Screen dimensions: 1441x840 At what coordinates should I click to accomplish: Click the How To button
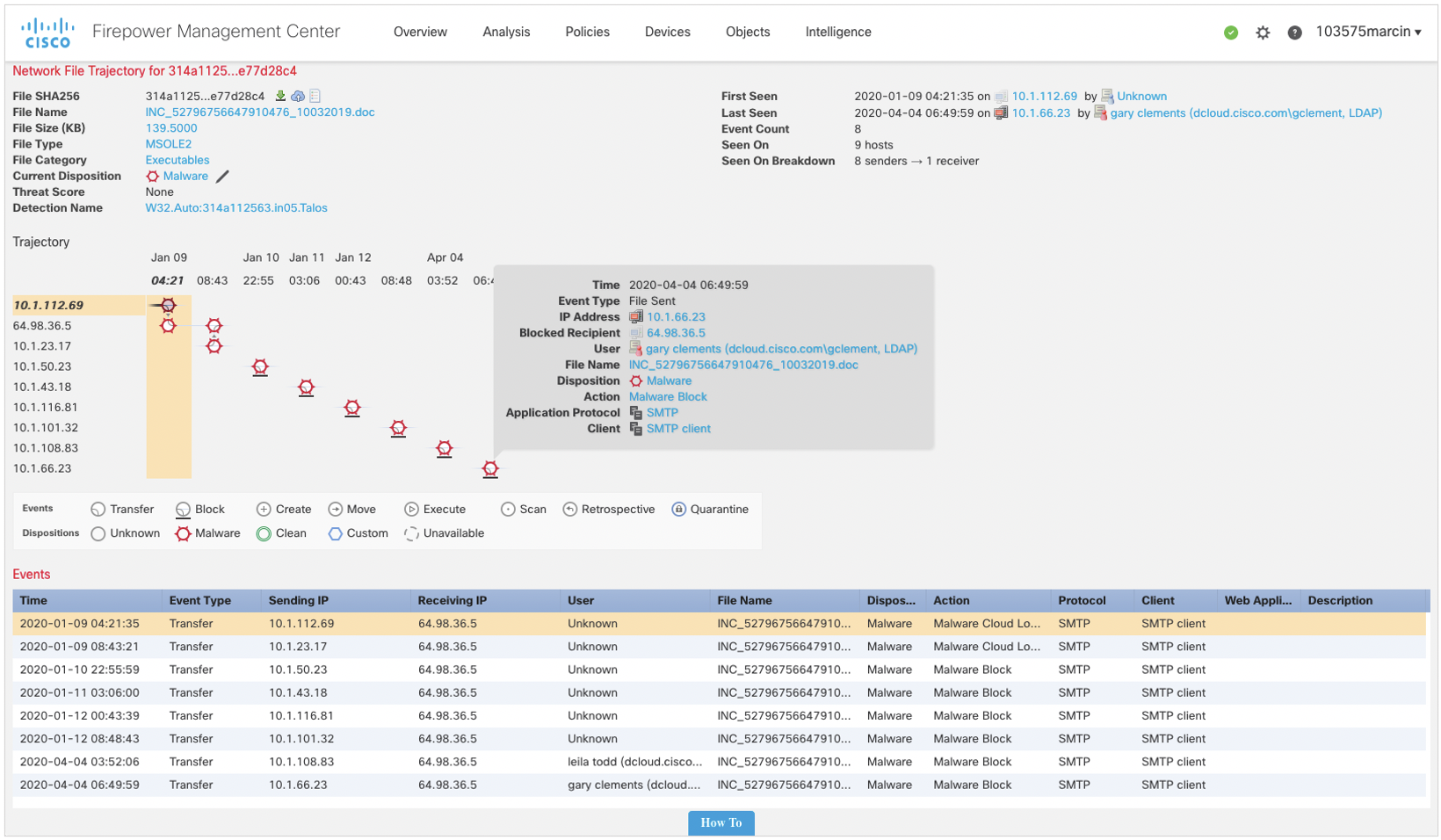click(721, 822)
